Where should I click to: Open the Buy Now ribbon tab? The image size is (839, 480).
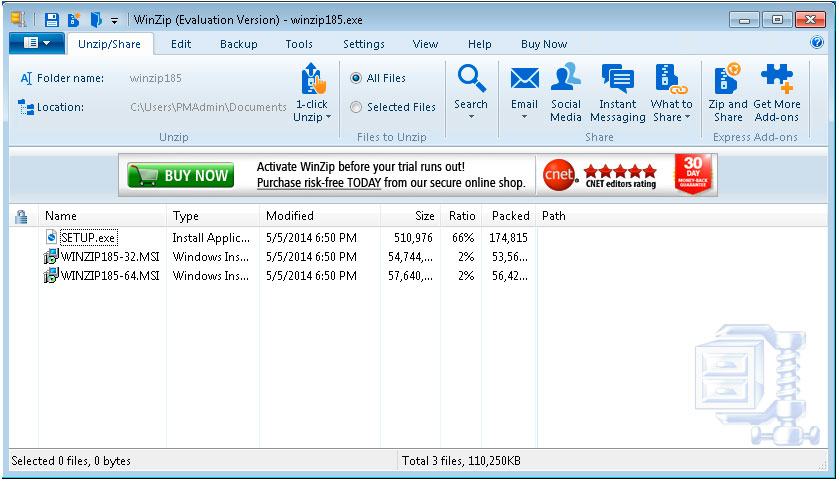click(544, 44)
